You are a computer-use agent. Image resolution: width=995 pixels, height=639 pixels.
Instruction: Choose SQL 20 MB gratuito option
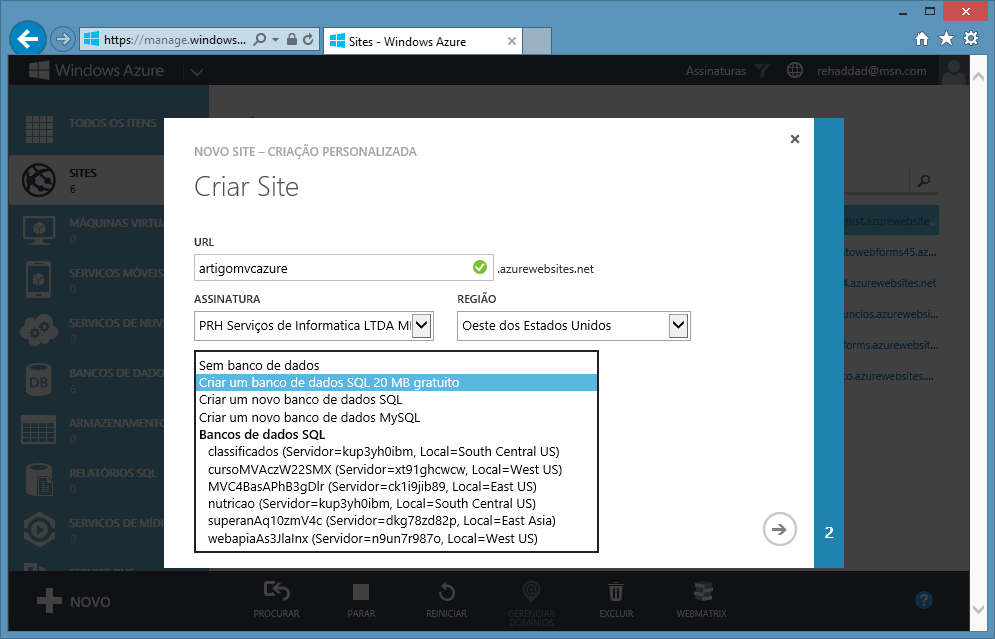[396, 383]
